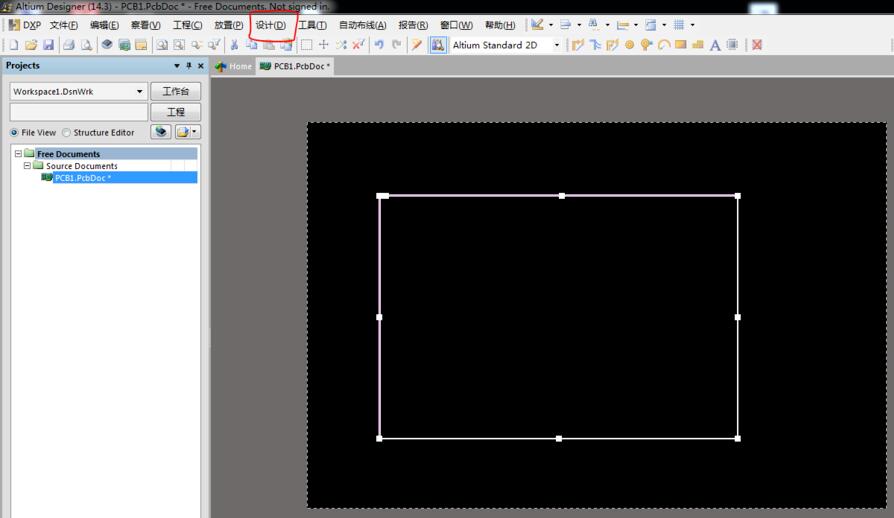
Task: Click the red X icon at toolbar end
Action: tap(757, 45)
